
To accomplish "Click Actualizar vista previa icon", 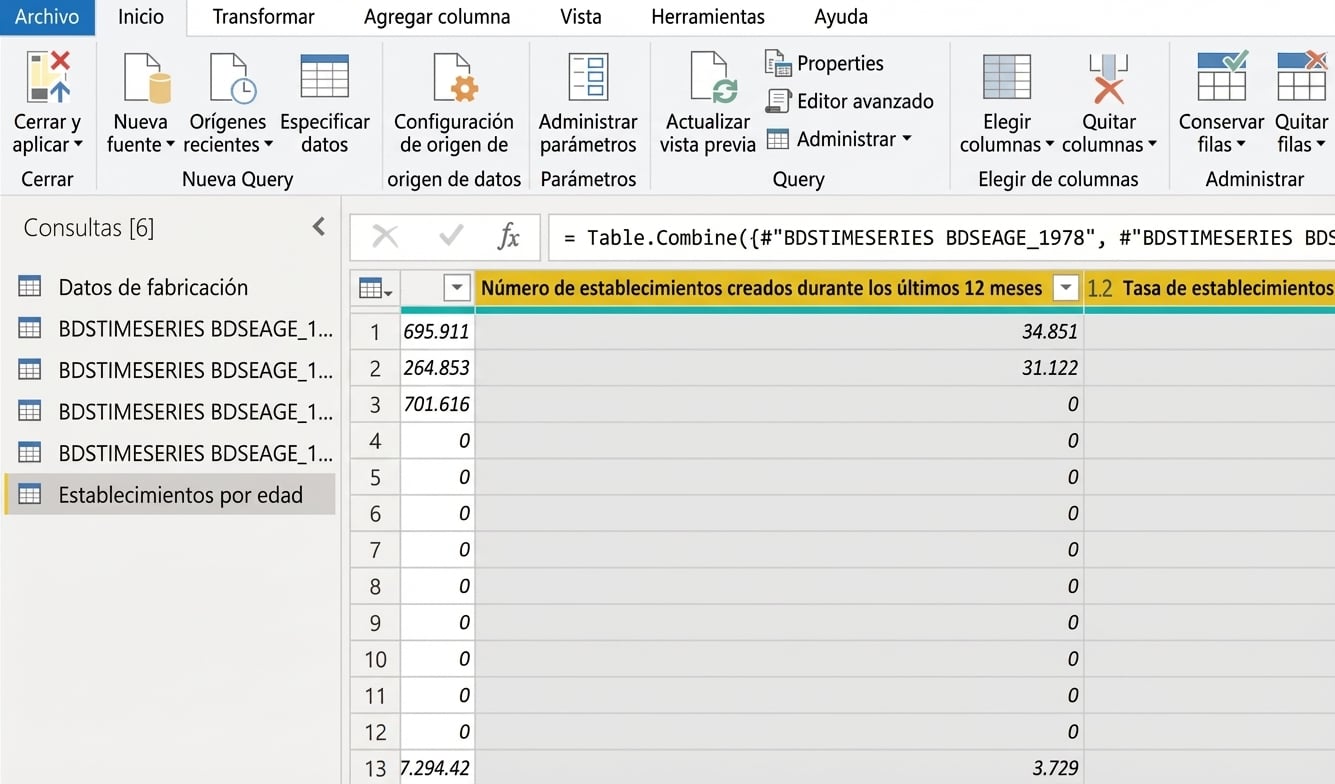I will click(x=714, y=78).
